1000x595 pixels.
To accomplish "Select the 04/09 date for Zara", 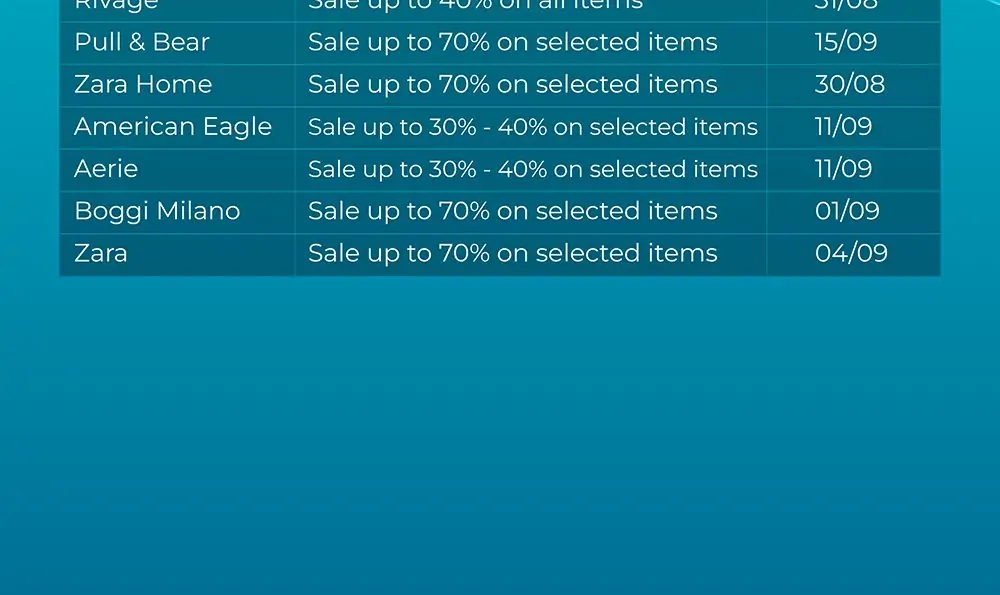I will (x=851, y=253).
